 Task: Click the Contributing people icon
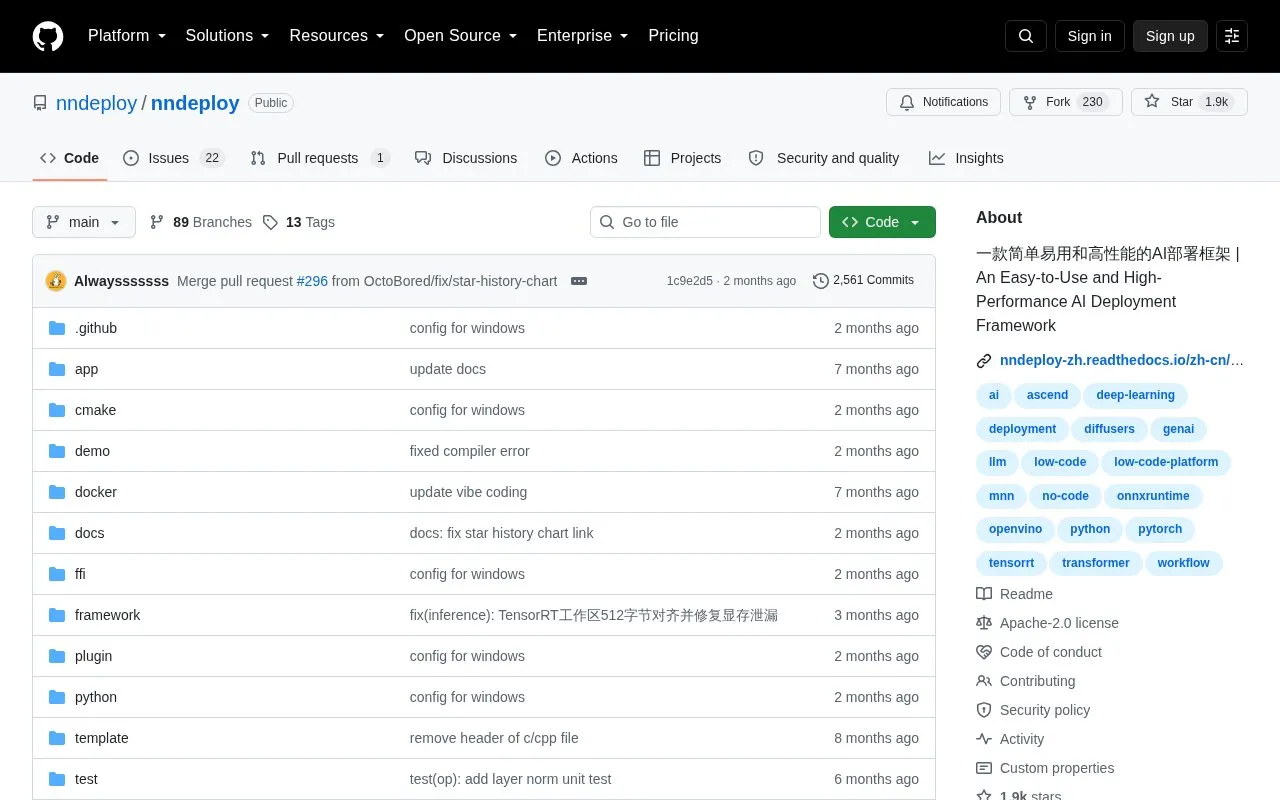[x=984, y=681]
